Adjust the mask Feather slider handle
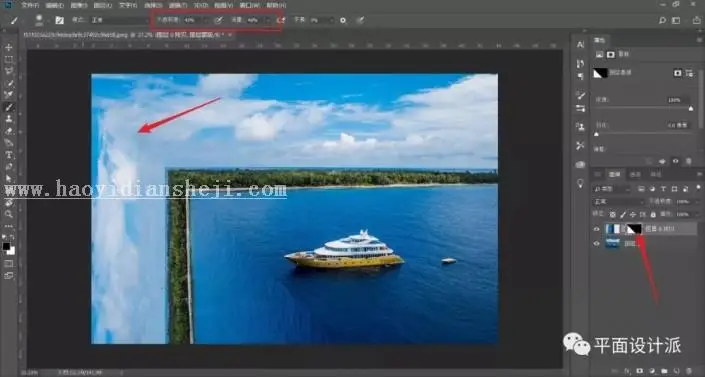Image resolution: width=705 pixels, height=377 pixels. tap(597, 134)
